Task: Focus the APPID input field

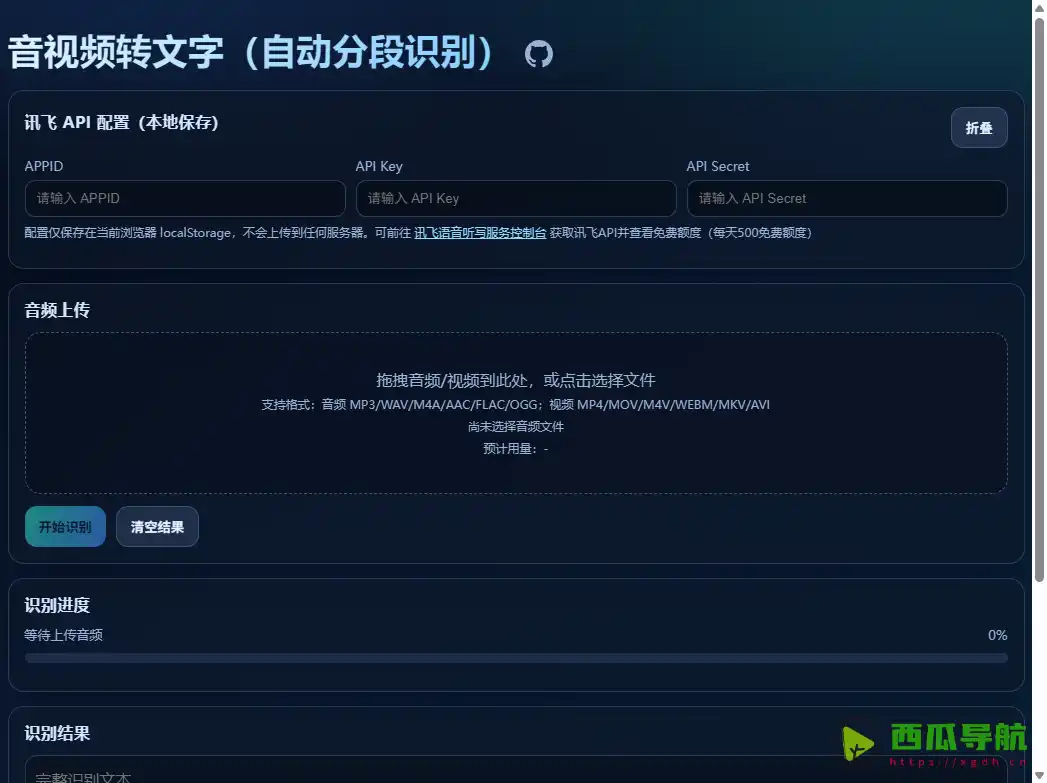Action: pos(185,198)
